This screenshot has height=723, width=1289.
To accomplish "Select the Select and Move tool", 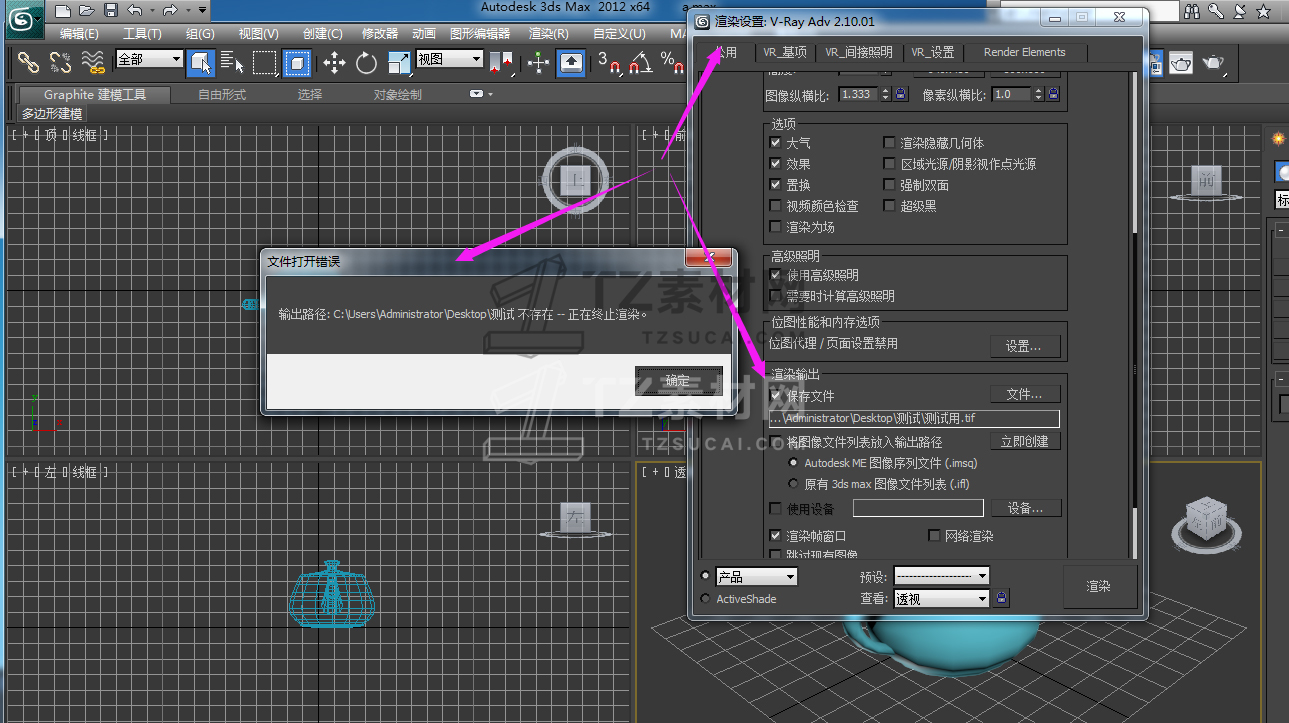I will pos(334,63).
